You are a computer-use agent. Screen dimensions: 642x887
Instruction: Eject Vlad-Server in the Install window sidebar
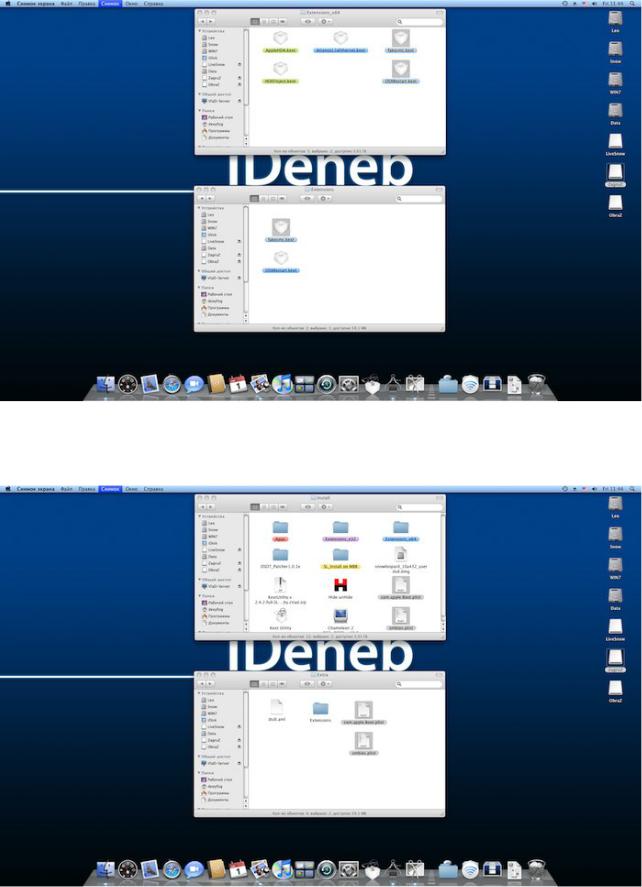240,586
